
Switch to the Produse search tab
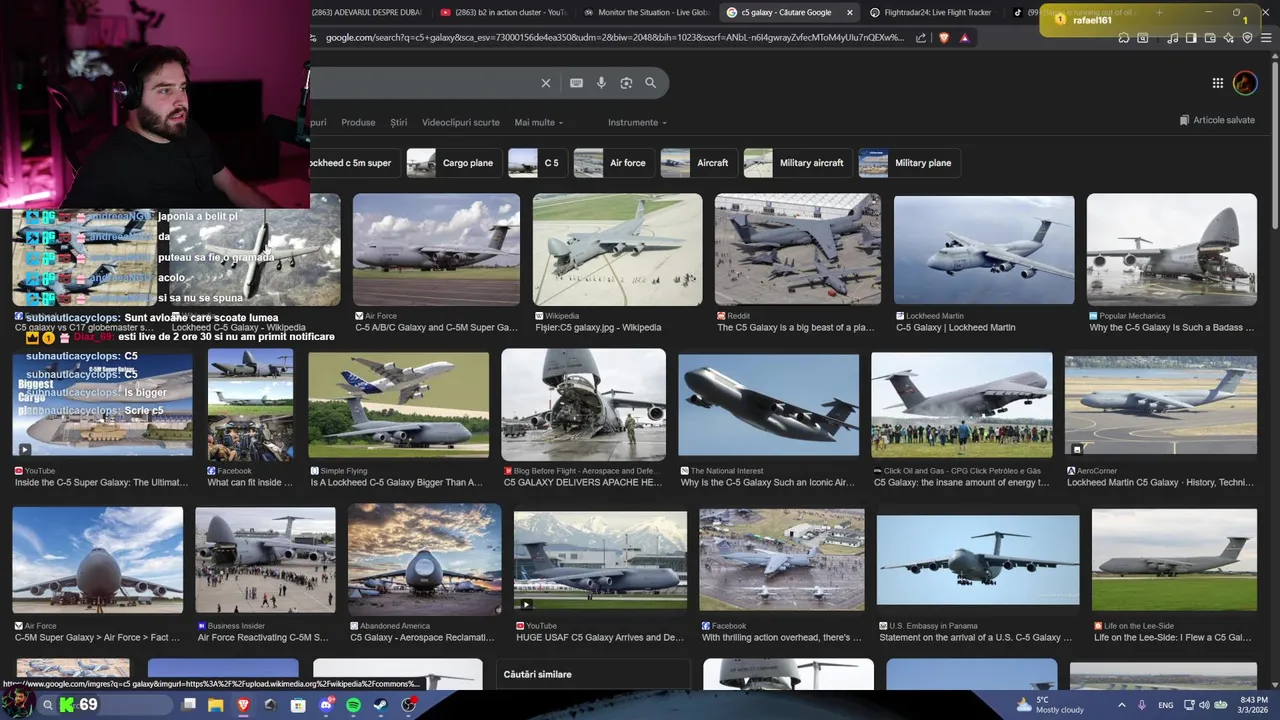[358, 122]
